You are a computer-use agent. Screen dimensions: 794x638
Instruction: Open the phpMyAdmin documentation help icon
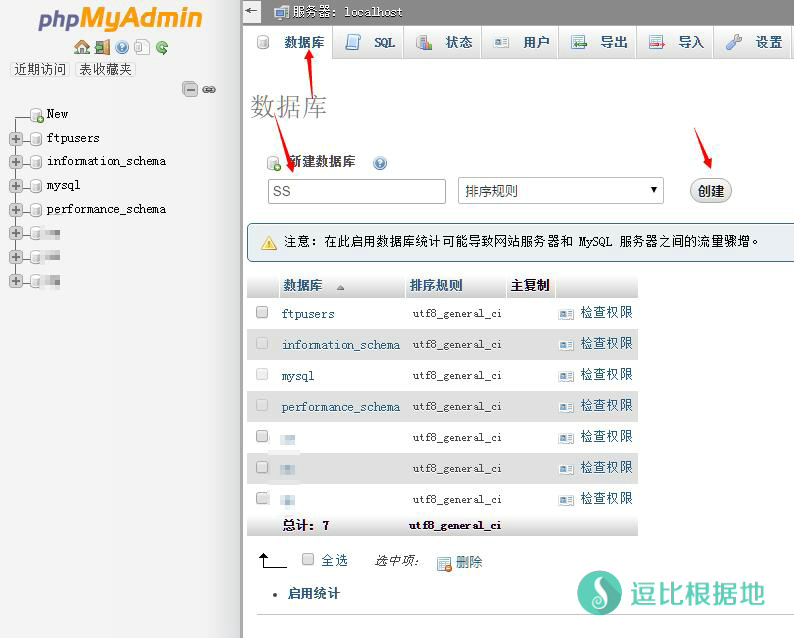point(122,47)
